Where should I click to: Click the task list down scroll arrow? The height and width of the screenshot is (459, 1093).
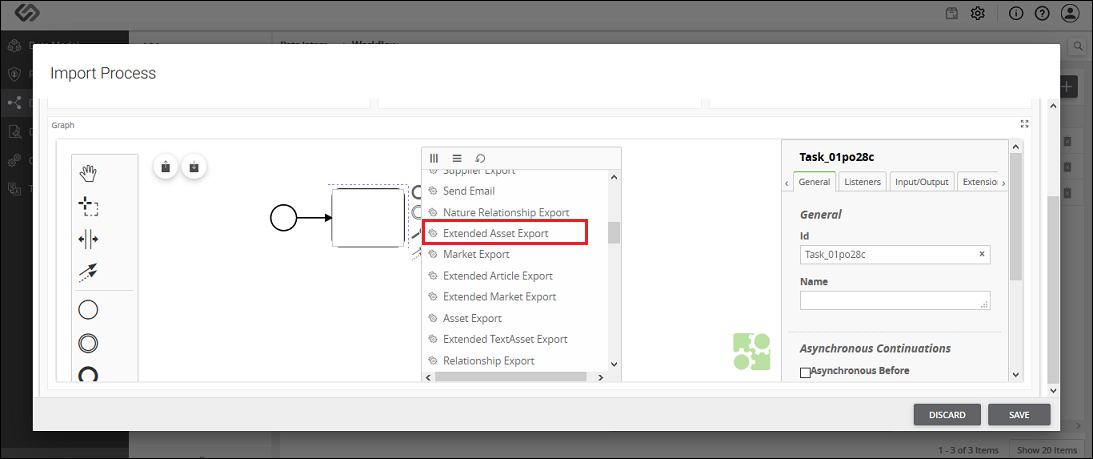click(613, 363)
